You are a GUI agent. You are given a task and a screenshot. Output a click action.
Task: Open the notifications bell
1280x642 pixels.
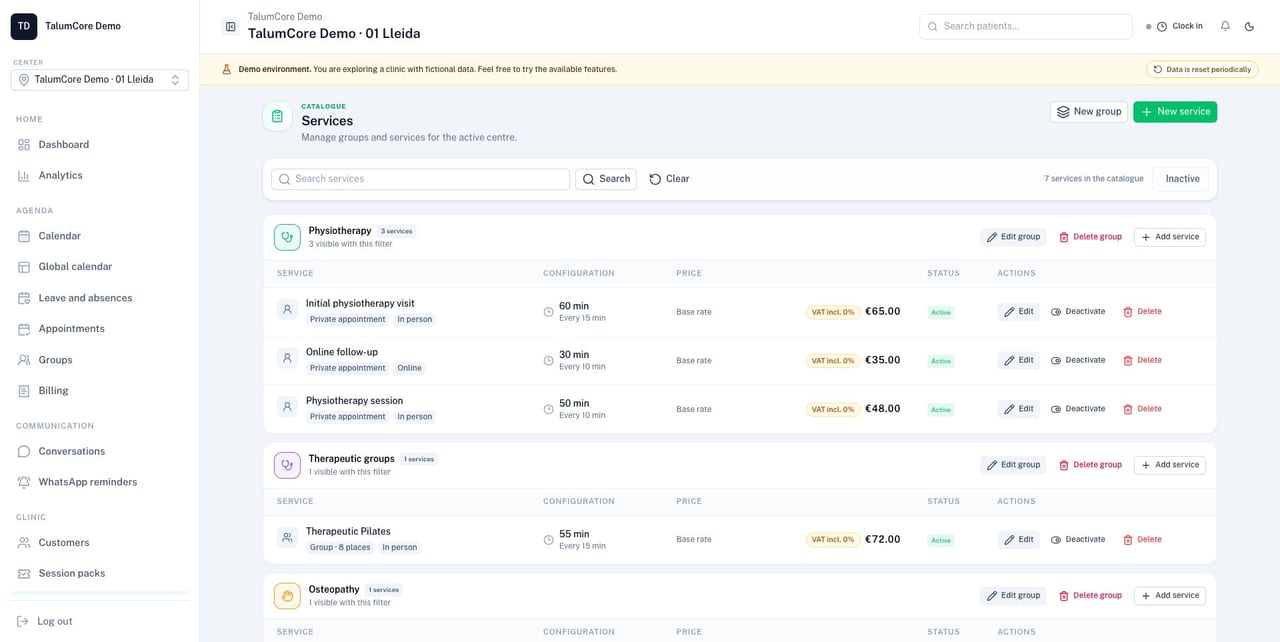click(x=1225, y=26)
